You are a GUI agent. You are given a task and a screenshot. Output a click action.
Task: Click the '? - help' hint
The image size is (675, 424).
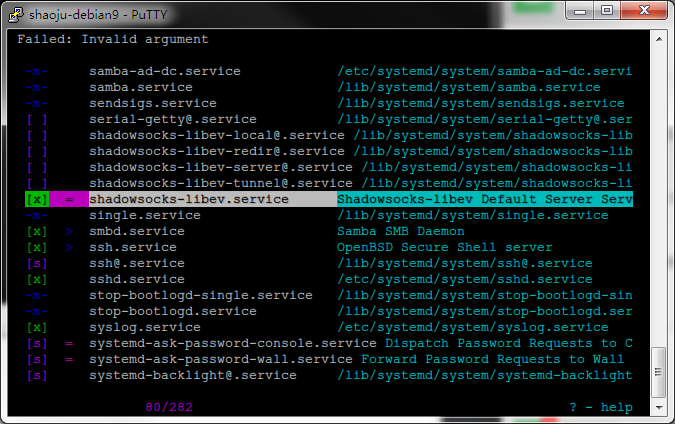601,407
